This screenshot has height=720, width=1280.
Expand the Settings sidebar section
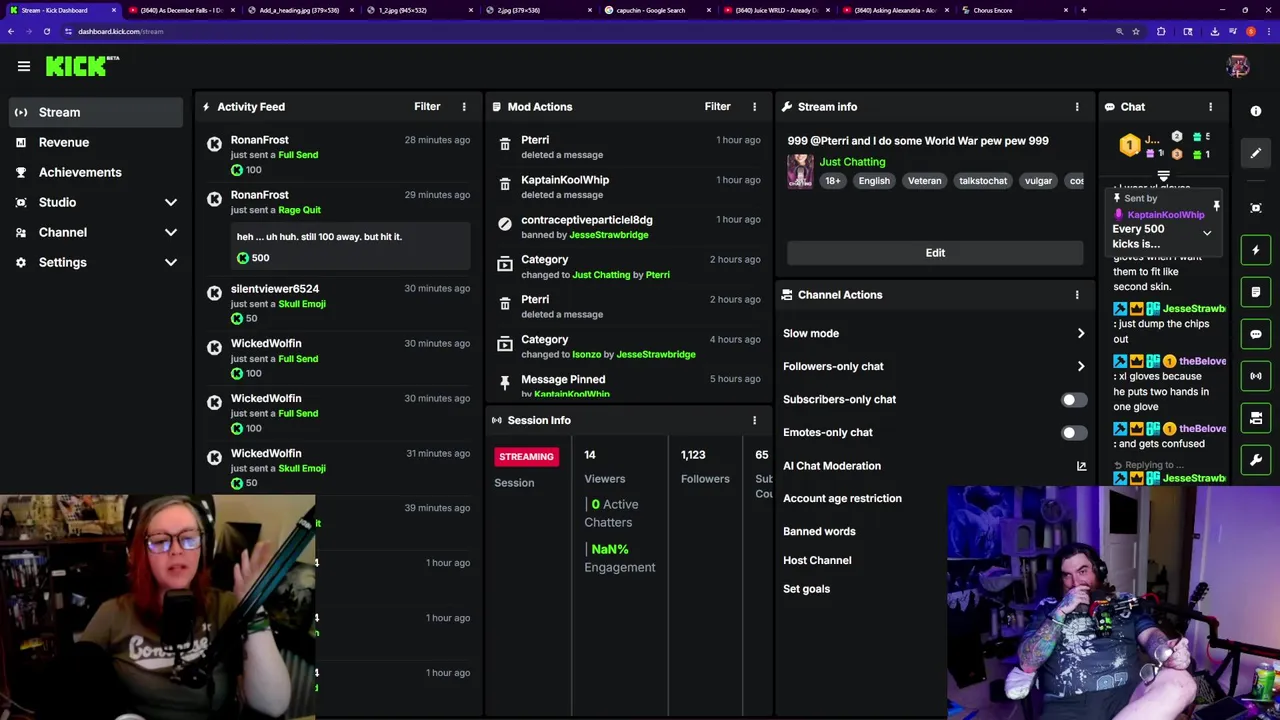(x=171, y=262)
